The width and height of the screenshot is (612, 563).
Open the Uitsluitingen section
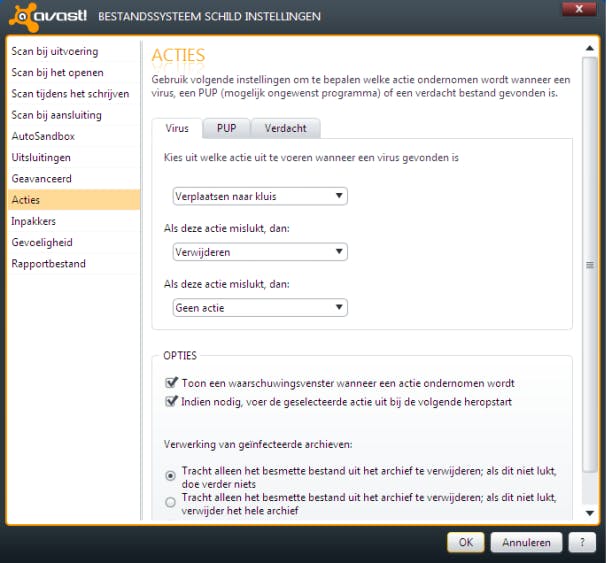(73, 157)
